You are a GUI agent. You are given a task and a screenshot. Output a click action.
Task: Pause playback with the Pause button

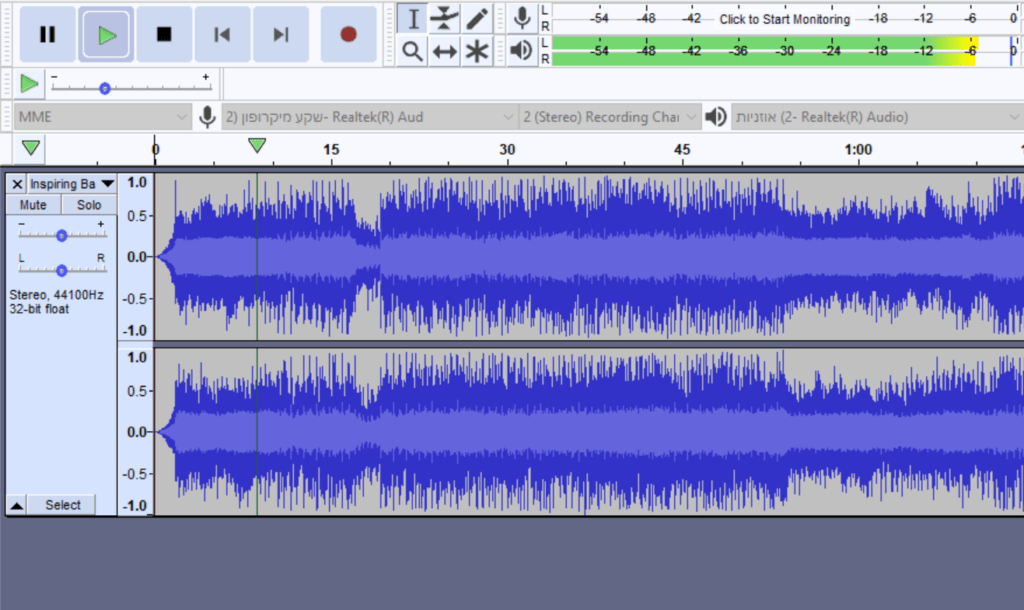click(x=47, y=35)
